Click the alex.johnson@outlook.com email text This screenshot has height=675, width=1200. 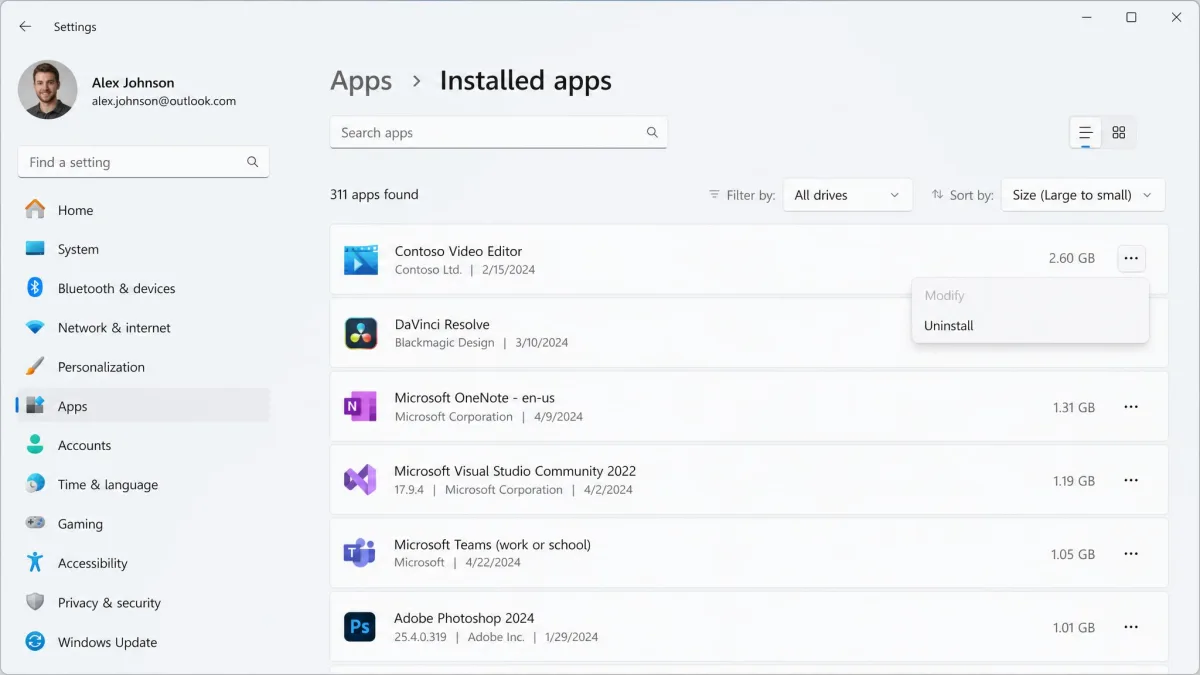164,101
